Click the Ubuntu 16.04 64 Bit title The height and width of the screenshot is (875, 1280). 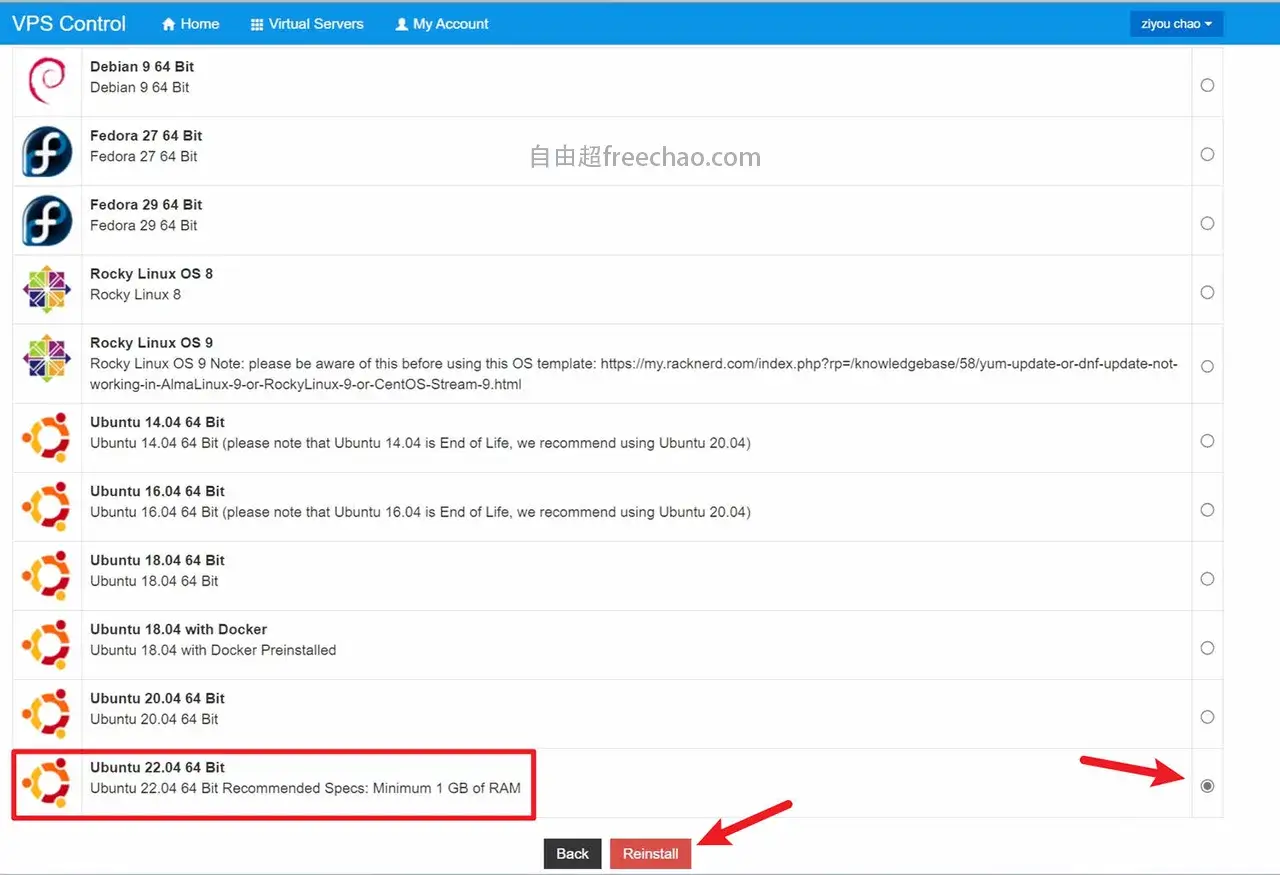click(x=157, y=491)
